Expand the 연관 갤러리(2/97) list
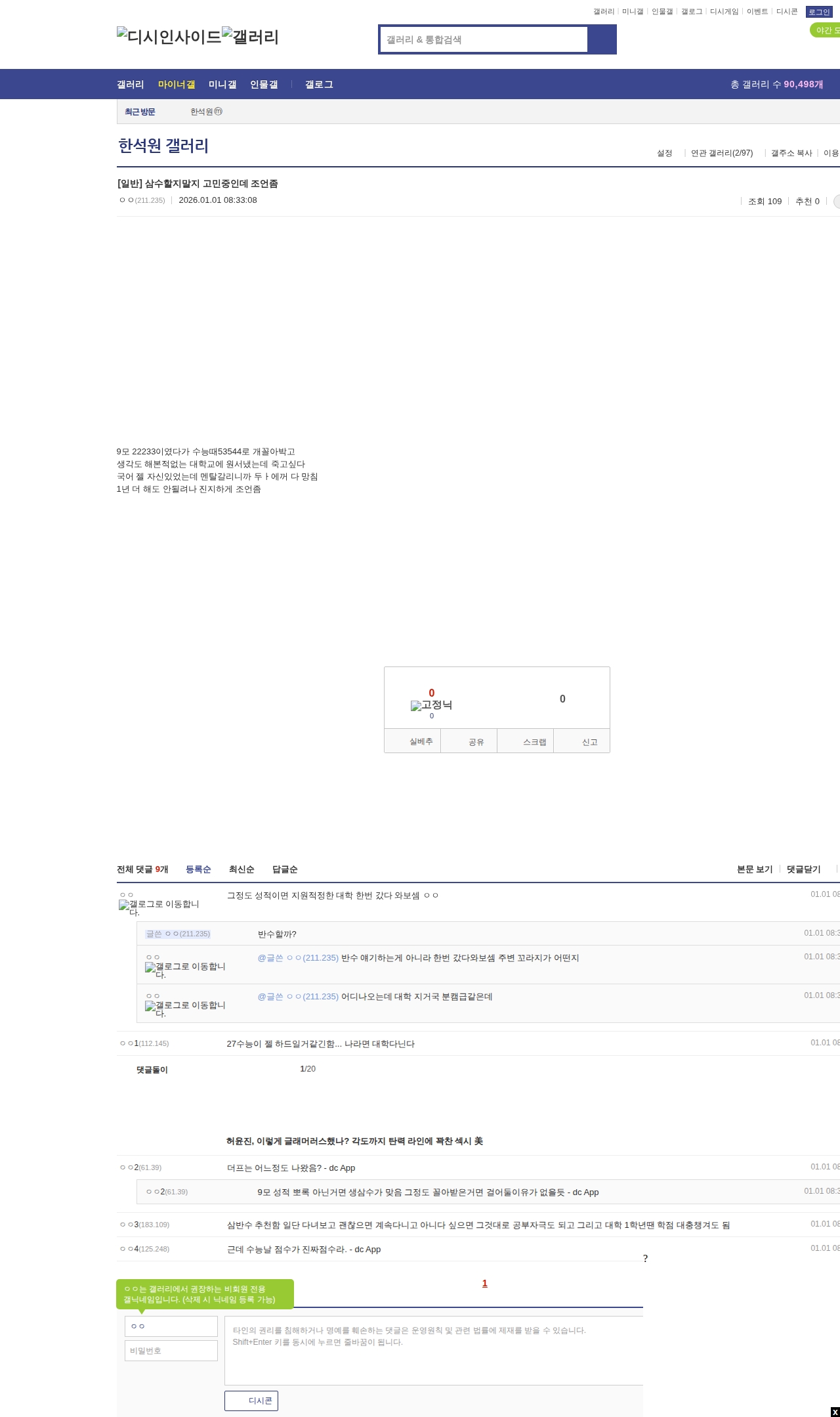Screen dimensions: 840x1417 pyautogui.click(x=721, y=153)
